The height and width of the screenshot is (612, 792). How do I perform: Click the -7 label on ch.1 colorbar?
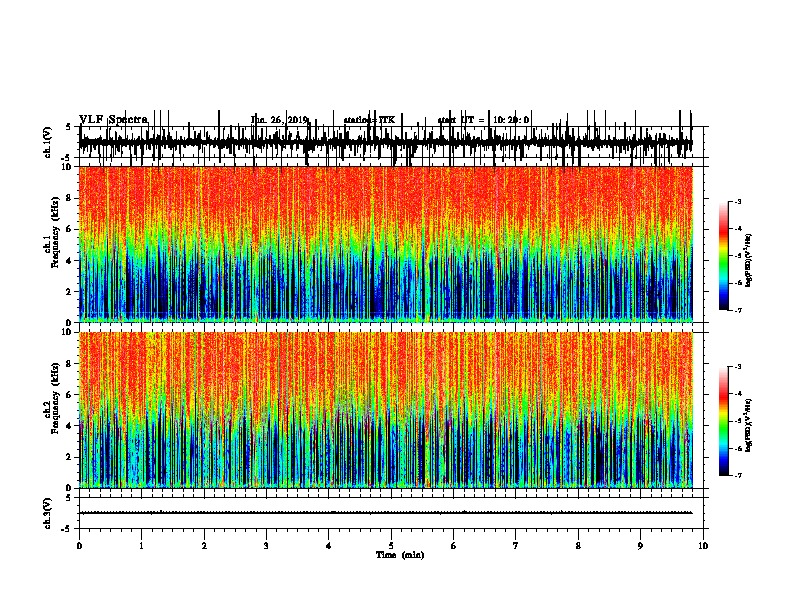[738, 310]
